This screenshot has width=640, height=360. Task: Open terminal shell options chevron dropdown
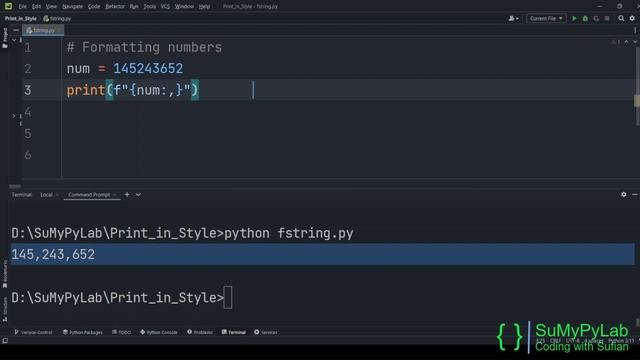[x=138, y=195]
